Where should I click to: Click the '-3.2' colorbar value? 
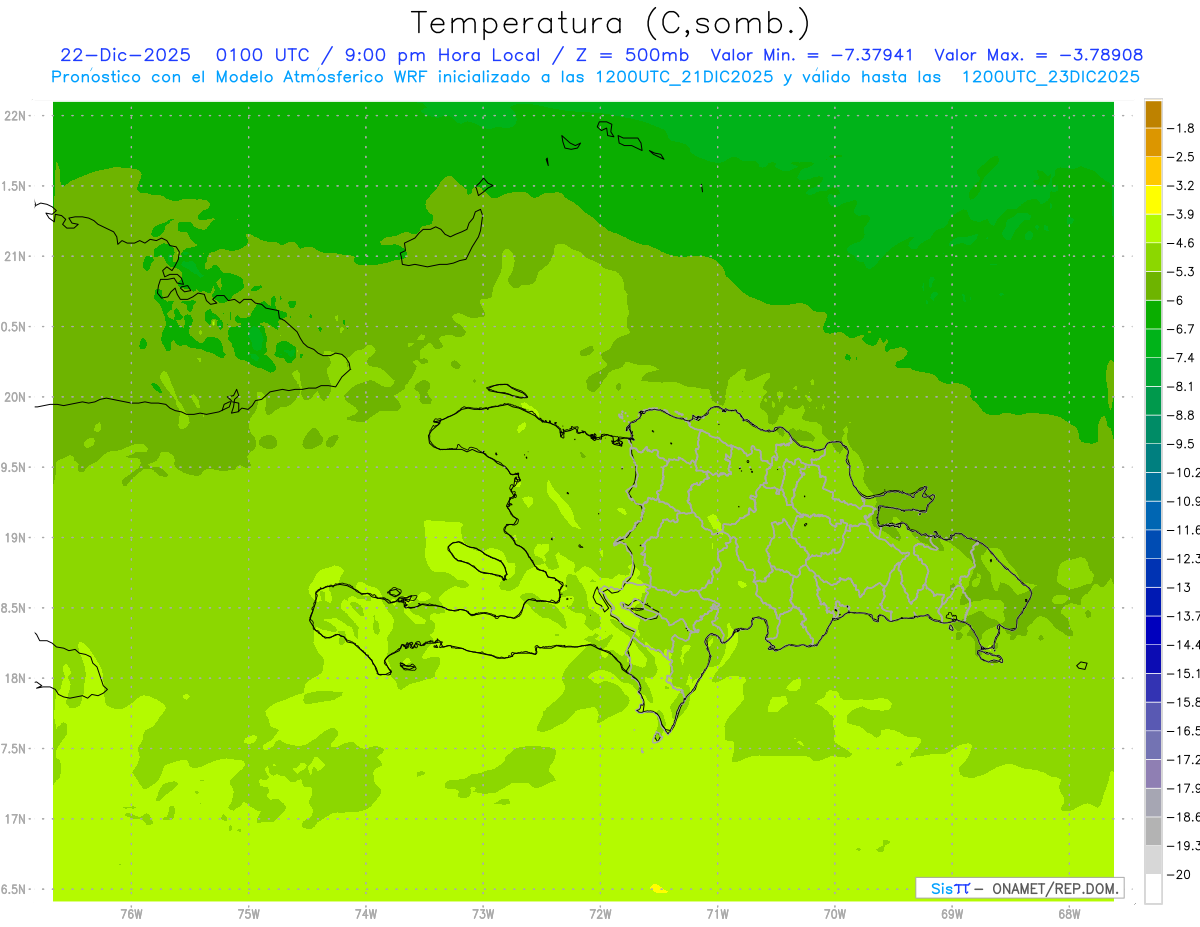point(1181,186)
